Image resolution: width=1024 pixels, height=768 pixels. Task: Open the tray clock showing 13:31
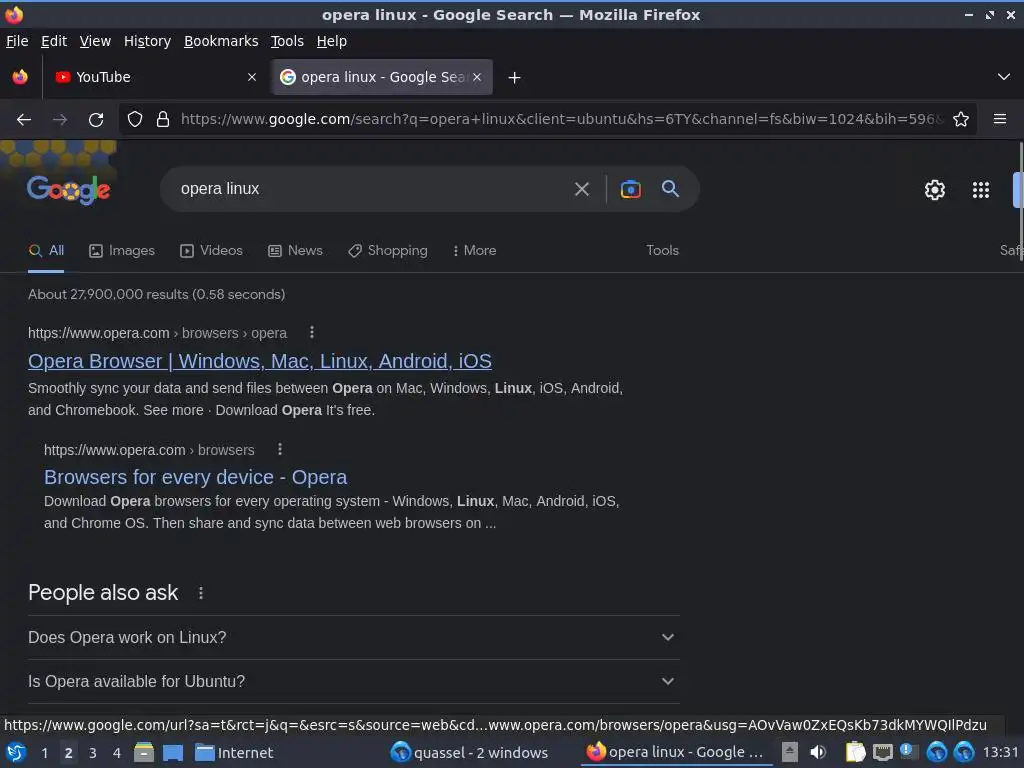(x=1000, y=752)
